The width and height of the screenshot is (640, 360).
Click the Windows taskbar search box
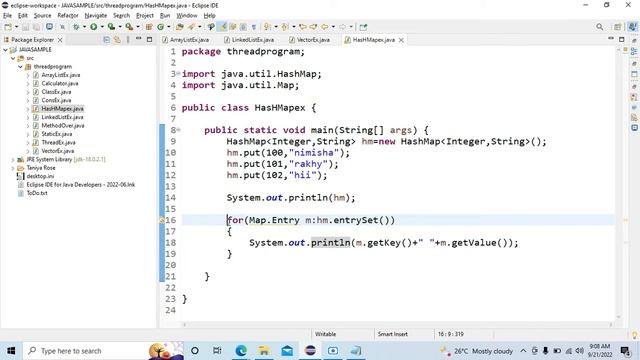pyautogui.click(x=104, y=351)
